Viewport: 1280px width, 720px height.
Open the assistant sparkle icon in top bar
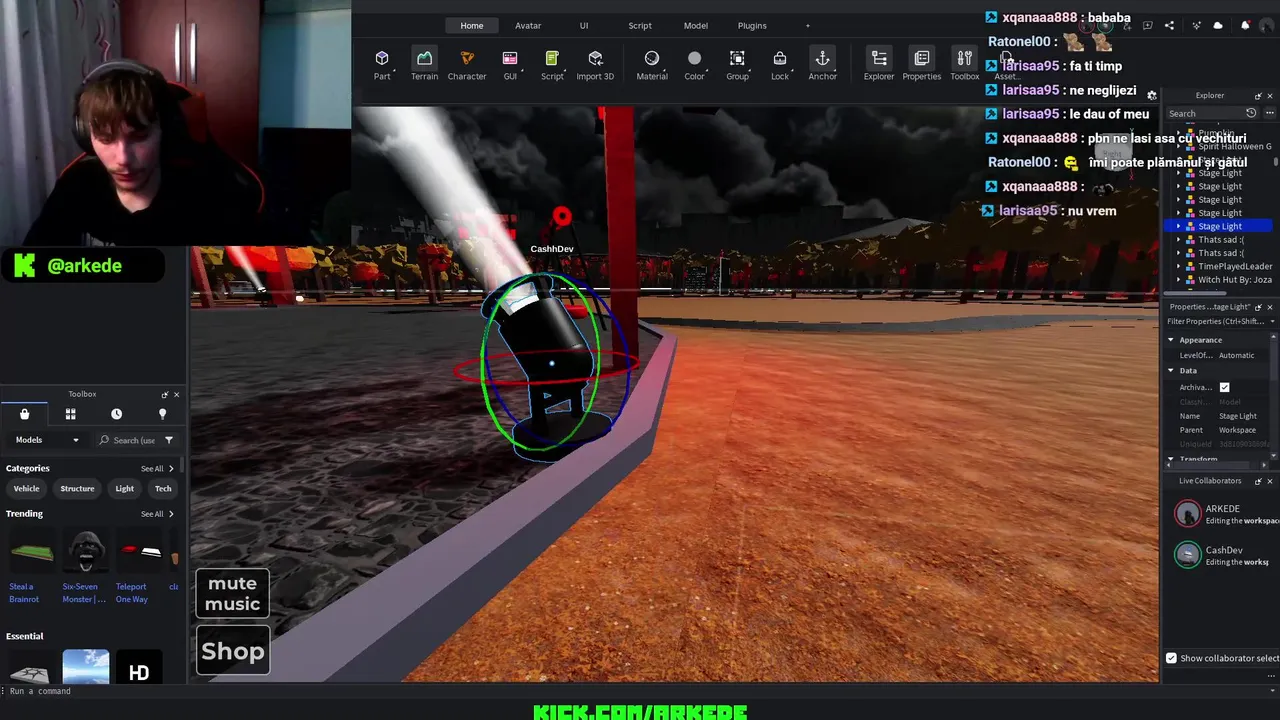1197,25
